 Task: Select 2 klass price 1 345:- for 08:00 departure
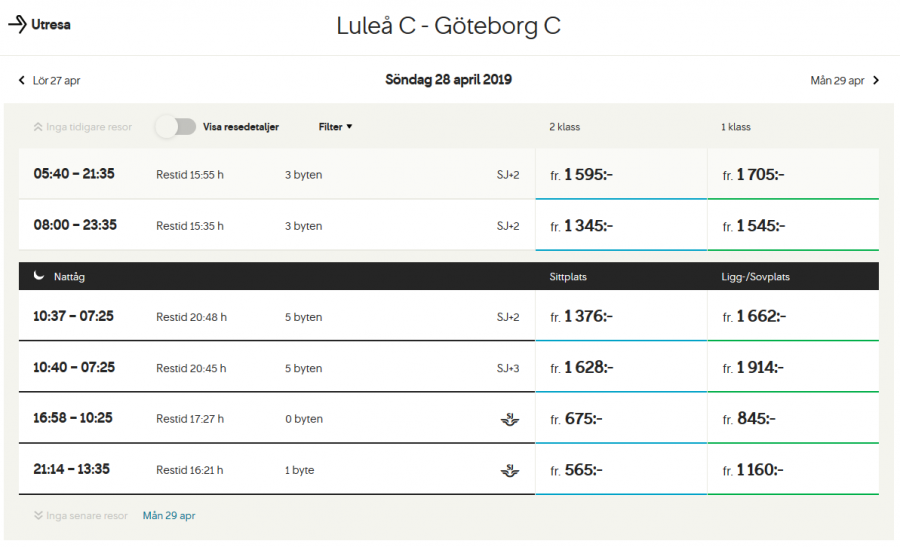pyautogui.click(x=621, y=226)
